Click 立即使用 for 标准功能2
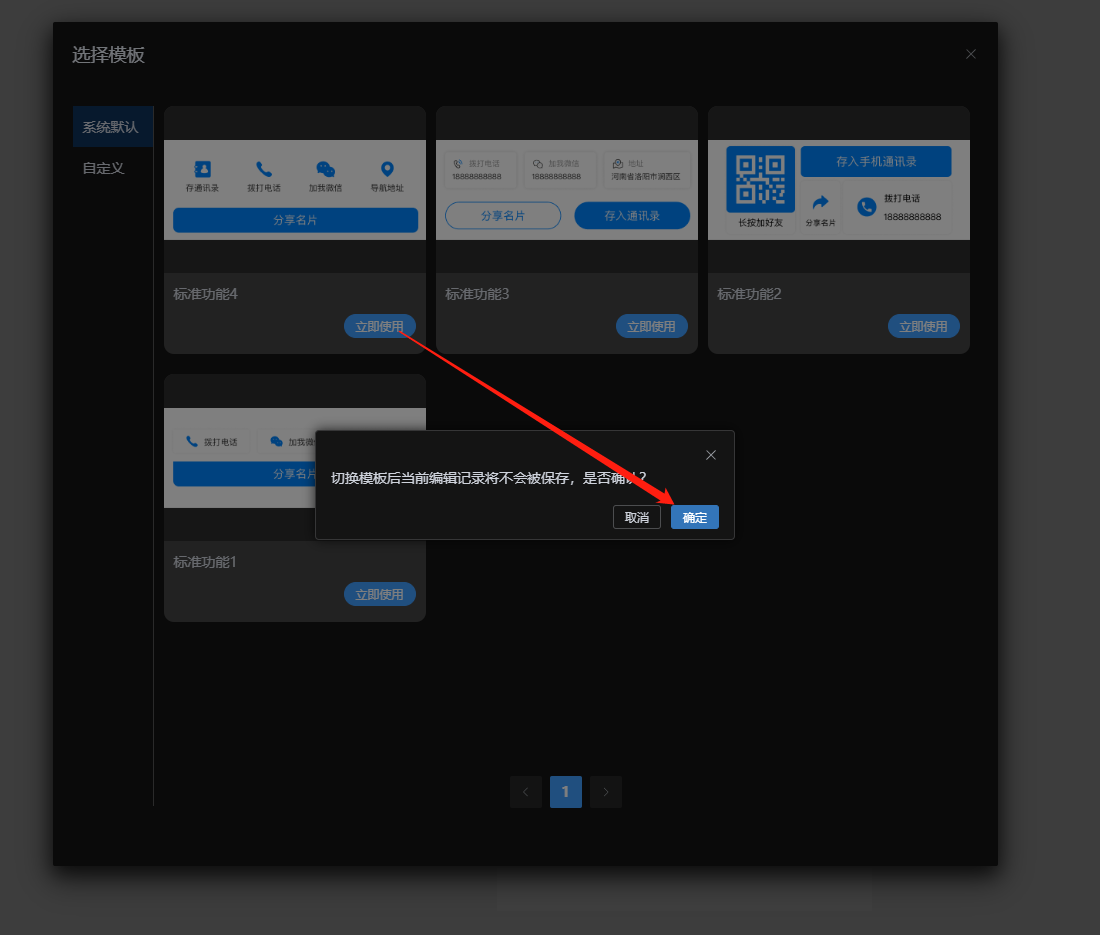This screenshot has width=1100, height=935. point(923,326)
